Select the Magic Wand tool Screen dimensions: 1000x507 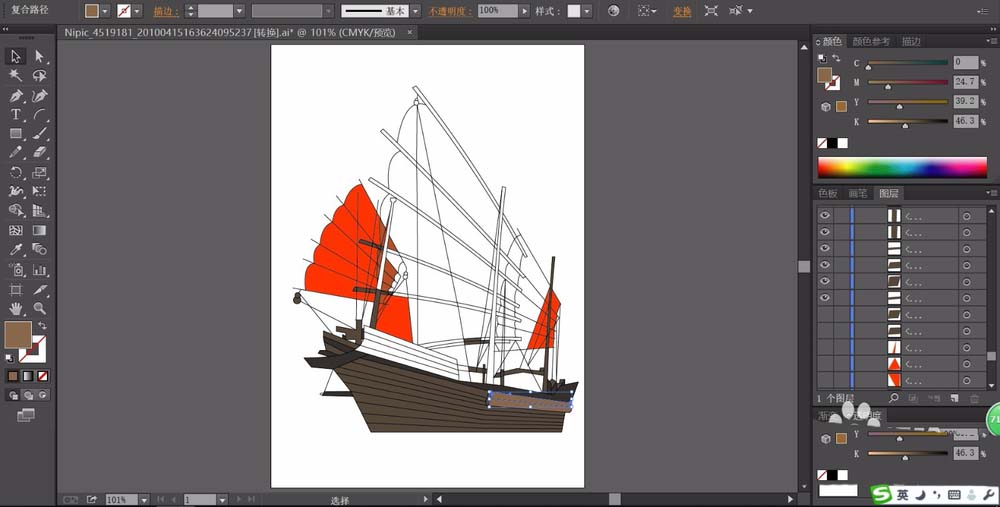pos(16,76)
